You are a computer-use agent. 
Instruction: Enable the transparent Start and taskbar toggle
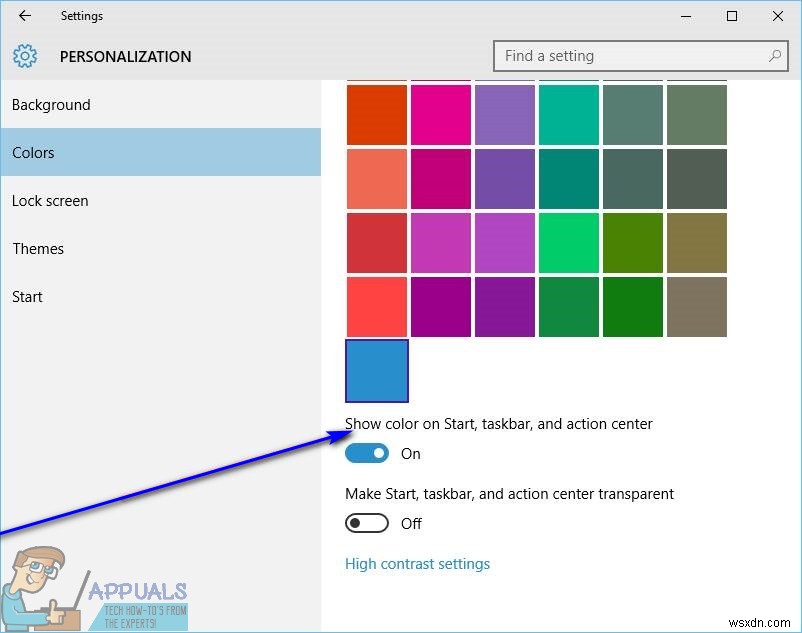(x=367, y=523)
